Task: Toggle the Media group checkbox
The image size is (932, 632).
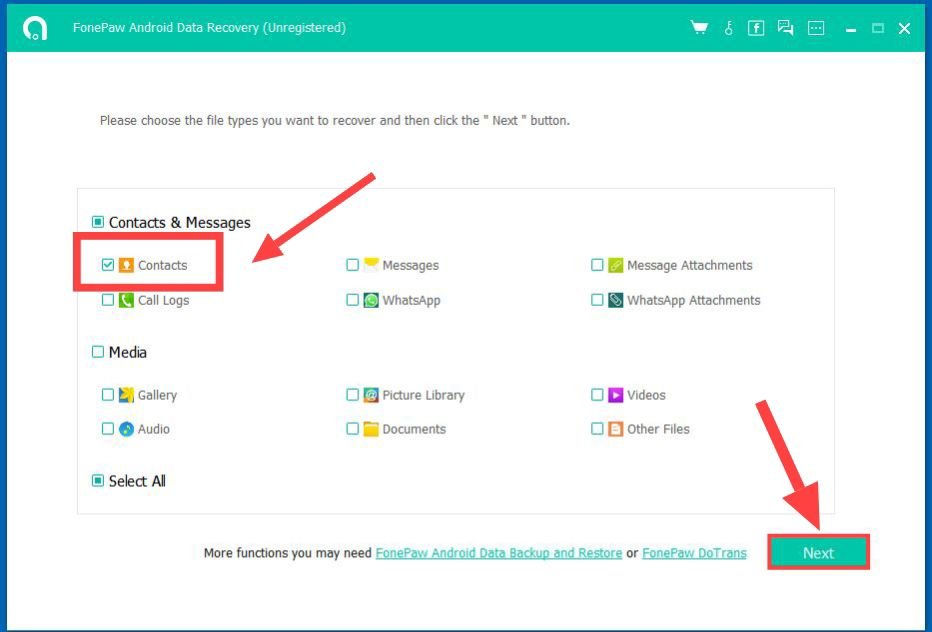Action: (x=98, y=352)
